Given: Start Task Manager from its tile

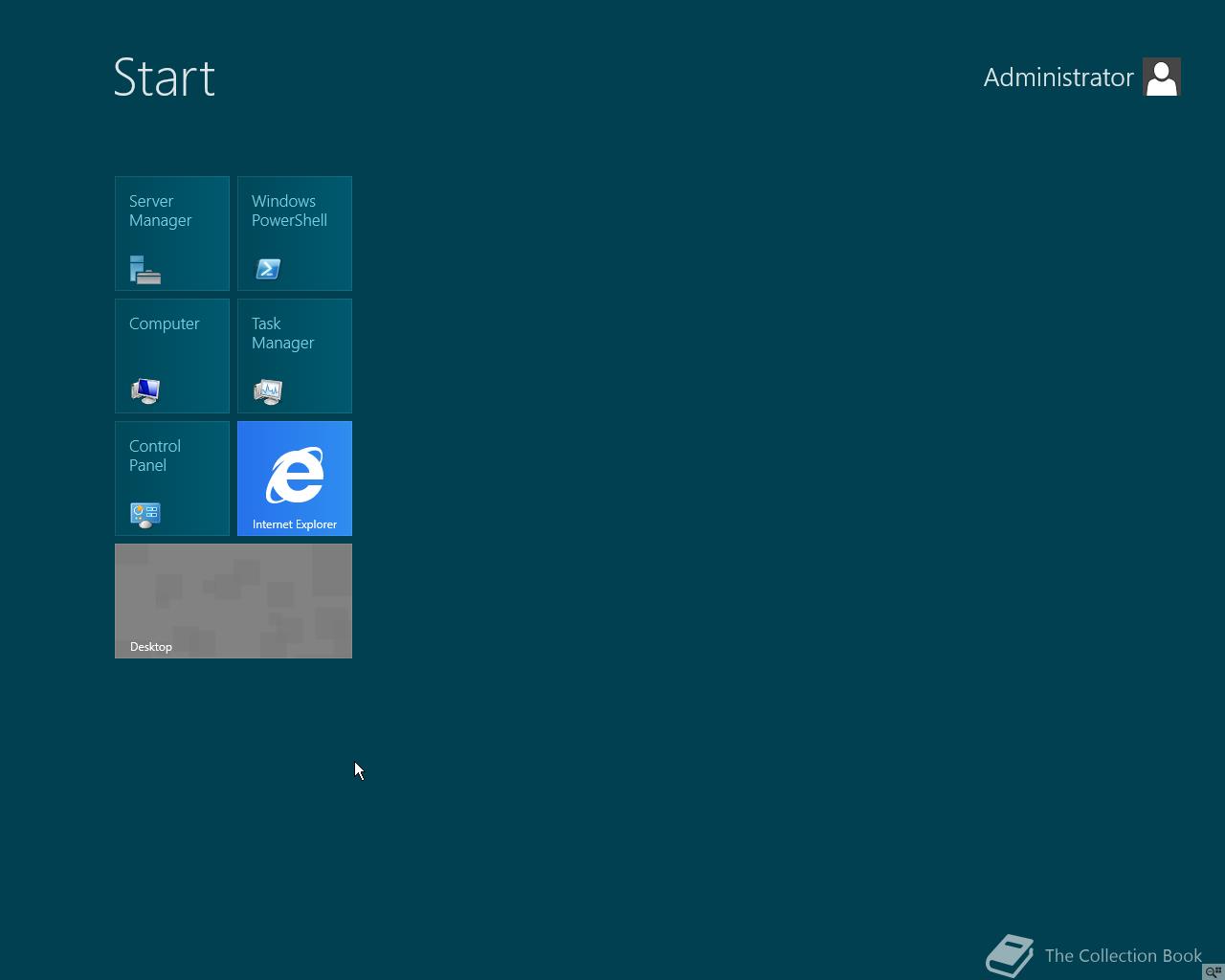Looking at the screenshot, I should [x=295, y=356].
